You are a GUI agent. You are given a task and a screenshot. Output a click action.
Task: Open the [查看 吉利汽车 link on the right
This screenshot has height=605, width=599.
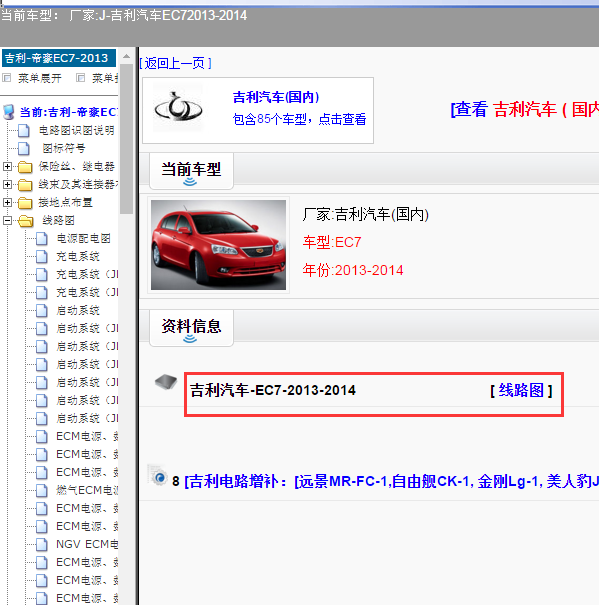click(524, 109)
